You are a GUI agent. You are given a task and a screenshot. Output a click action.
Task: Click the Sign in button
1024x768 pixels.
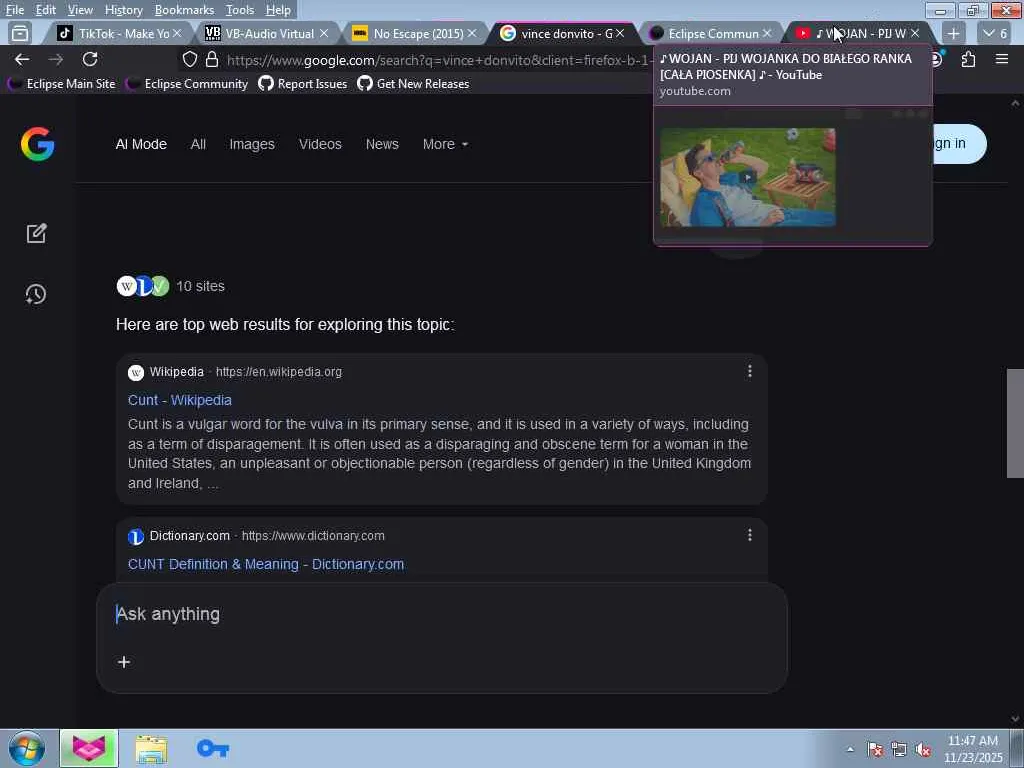click(959, 144)
